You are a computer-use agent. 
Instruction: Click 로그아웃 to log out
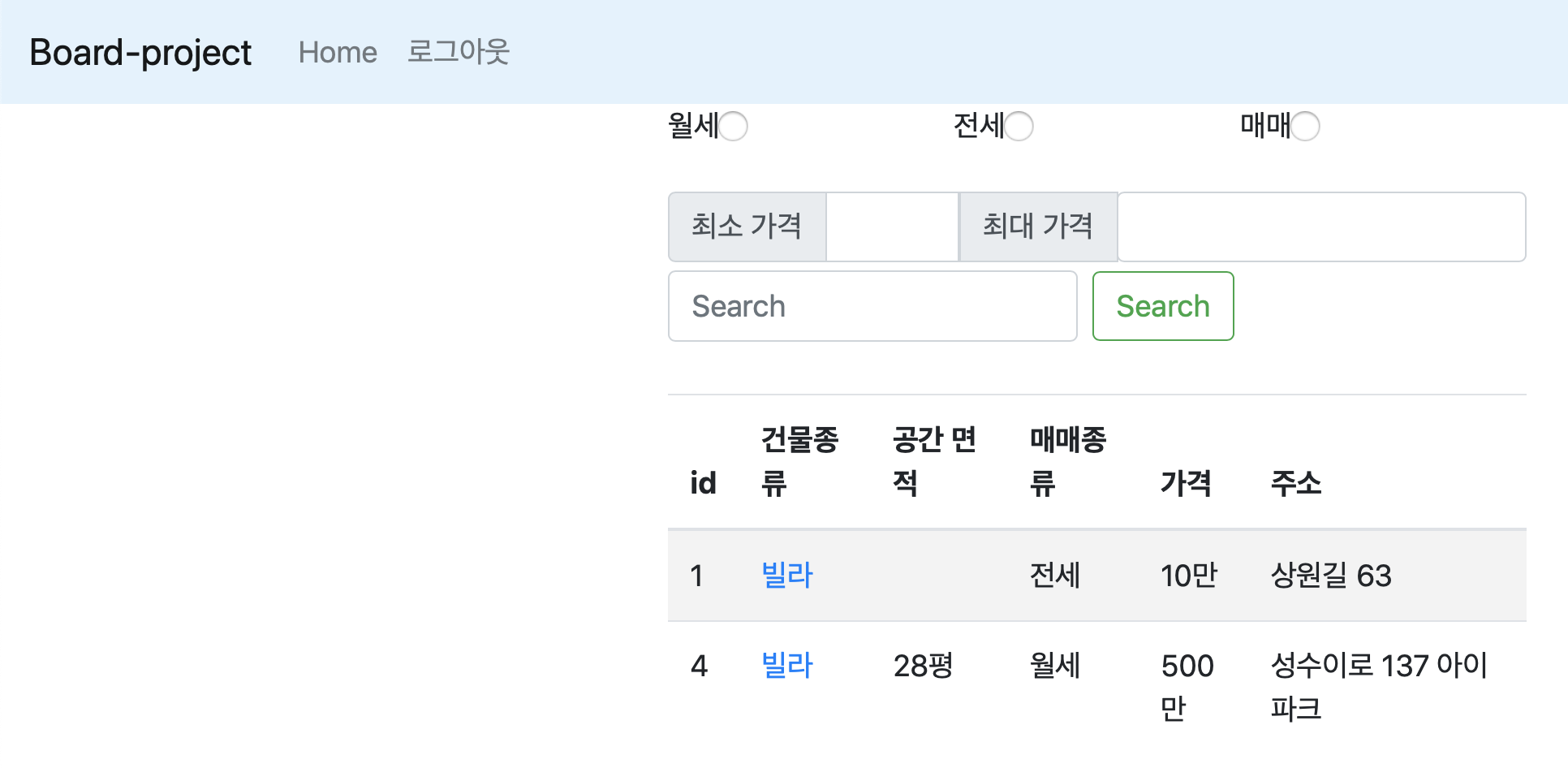coord(458,53)
